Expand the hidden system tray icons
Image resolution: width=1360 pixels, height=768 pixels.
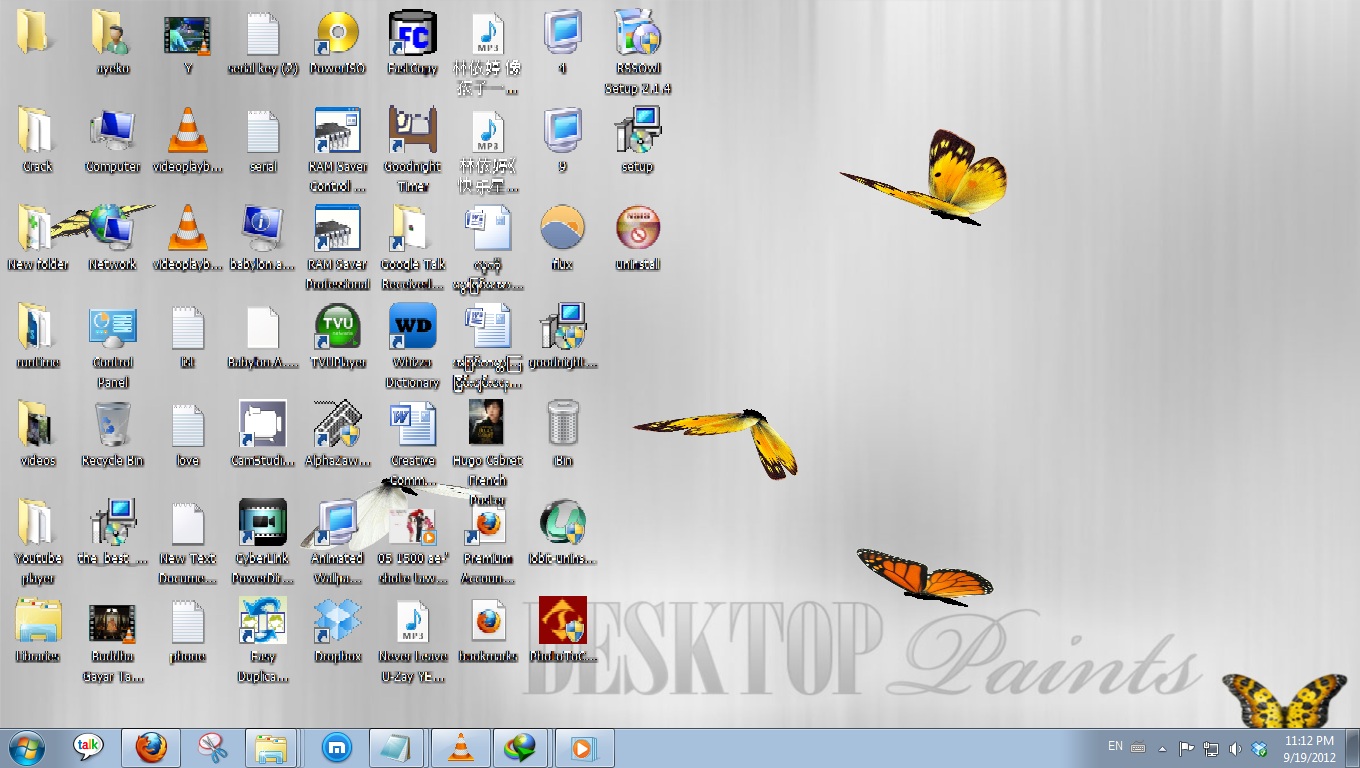point(1162,747)
